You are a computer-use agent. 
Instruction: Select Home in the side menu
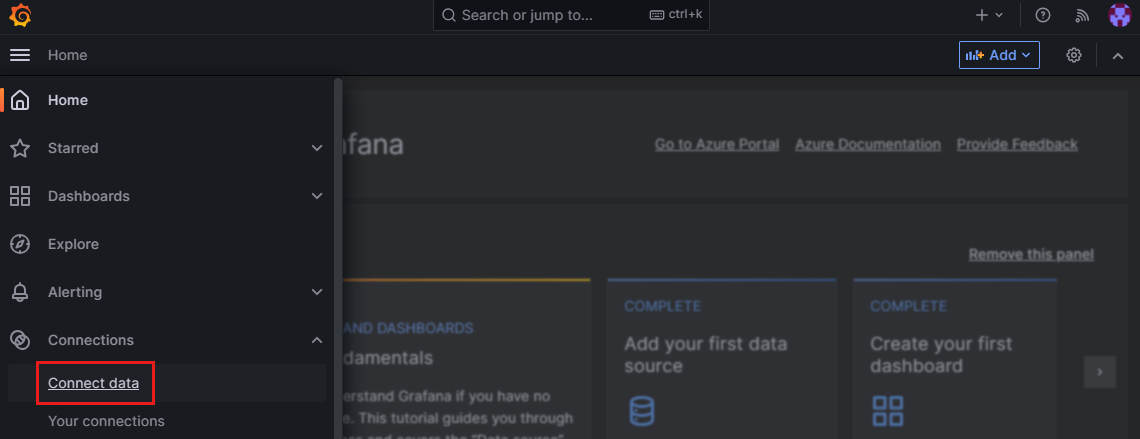[68, 100]
